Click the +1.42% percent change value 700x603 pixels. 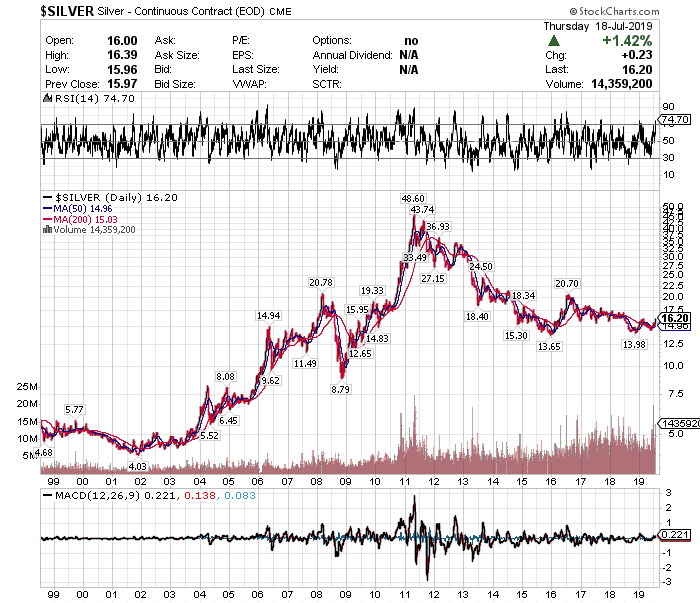[627, 41]
